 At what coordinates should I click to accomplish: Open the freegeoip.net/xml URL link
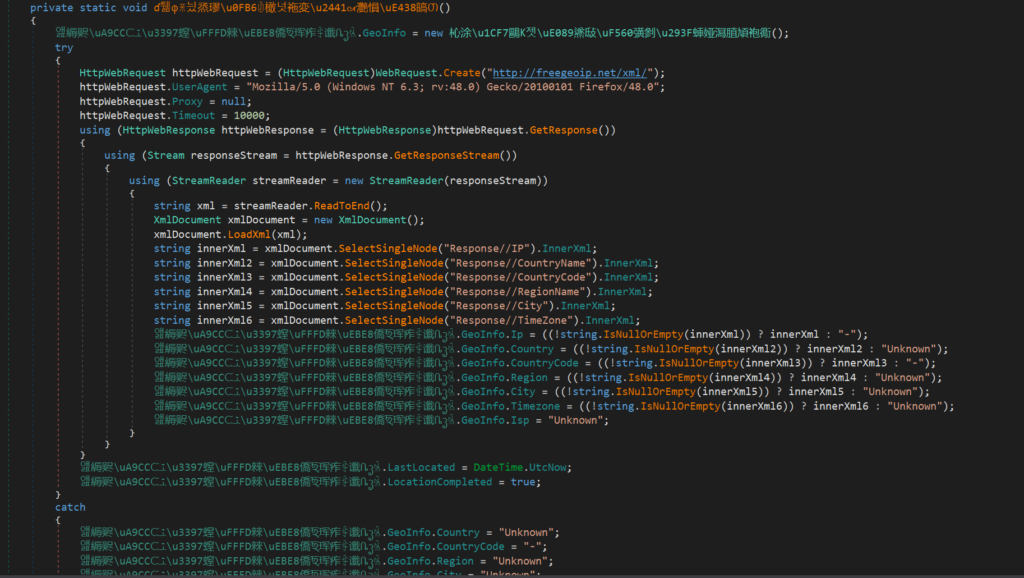[x=569, y=72]
